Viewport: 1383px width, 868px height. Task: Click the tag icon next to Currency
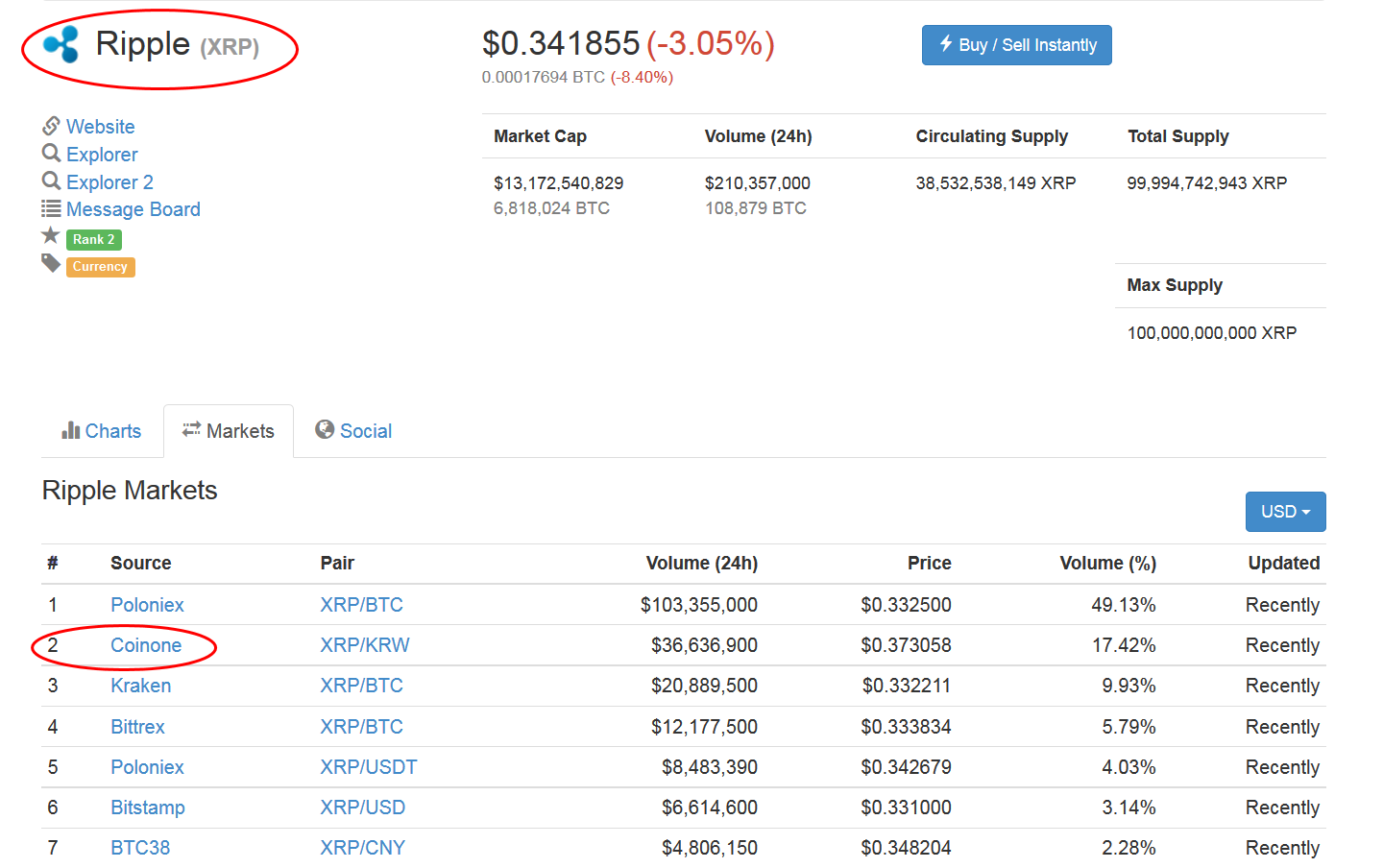click(x=51, y=263)
